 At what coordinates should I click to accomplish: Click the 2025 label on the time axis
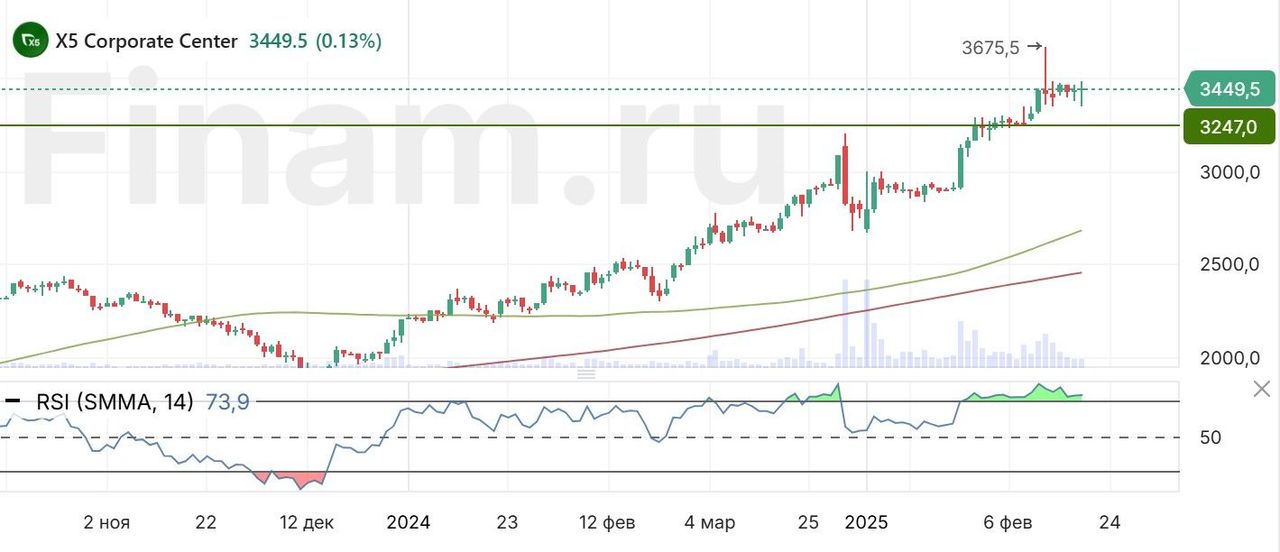(x=865, y=522)
